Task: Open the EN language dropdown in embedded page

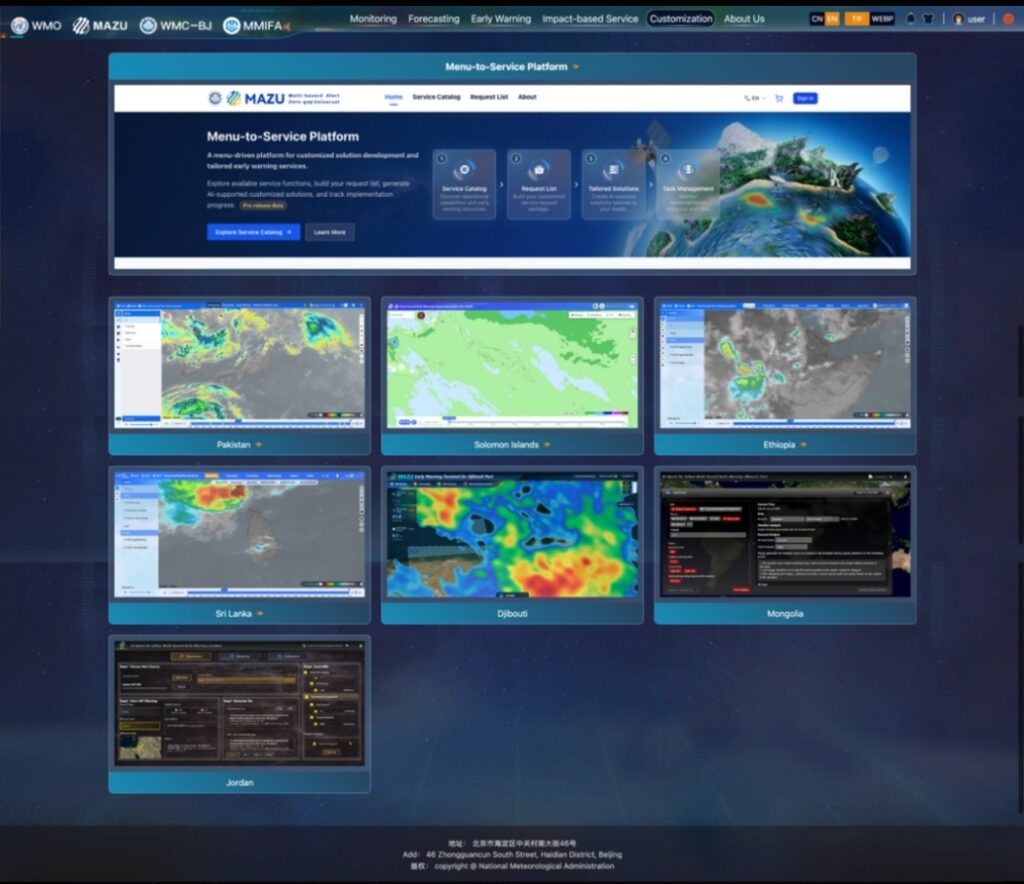Action: coord(754,99)
